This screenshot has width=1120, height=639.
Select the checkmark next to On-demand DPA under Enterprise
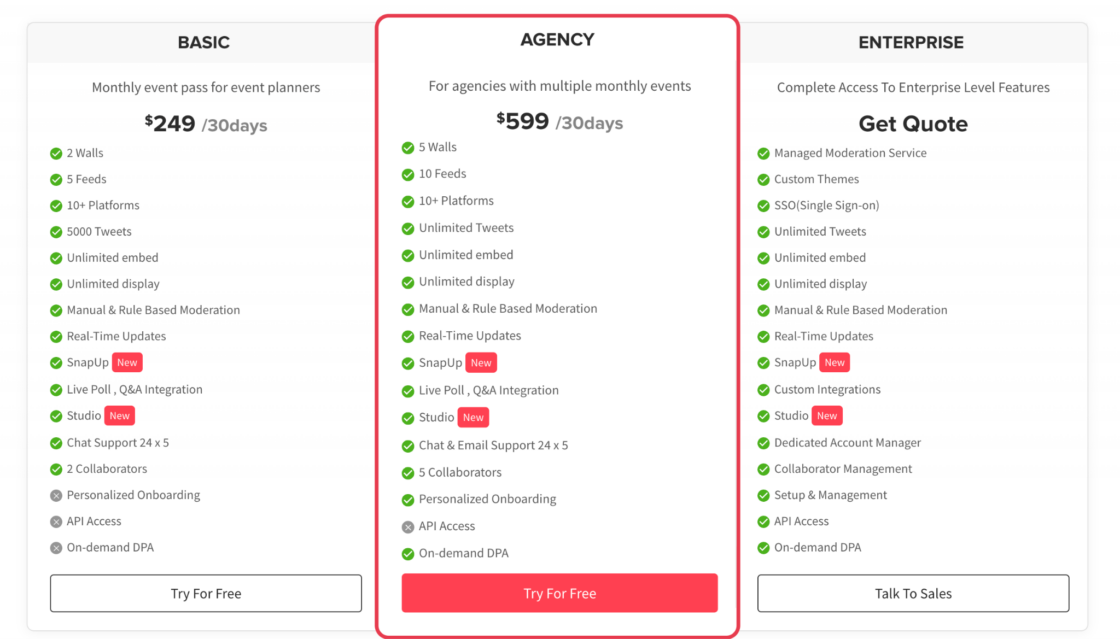click(x=764, y=547)
